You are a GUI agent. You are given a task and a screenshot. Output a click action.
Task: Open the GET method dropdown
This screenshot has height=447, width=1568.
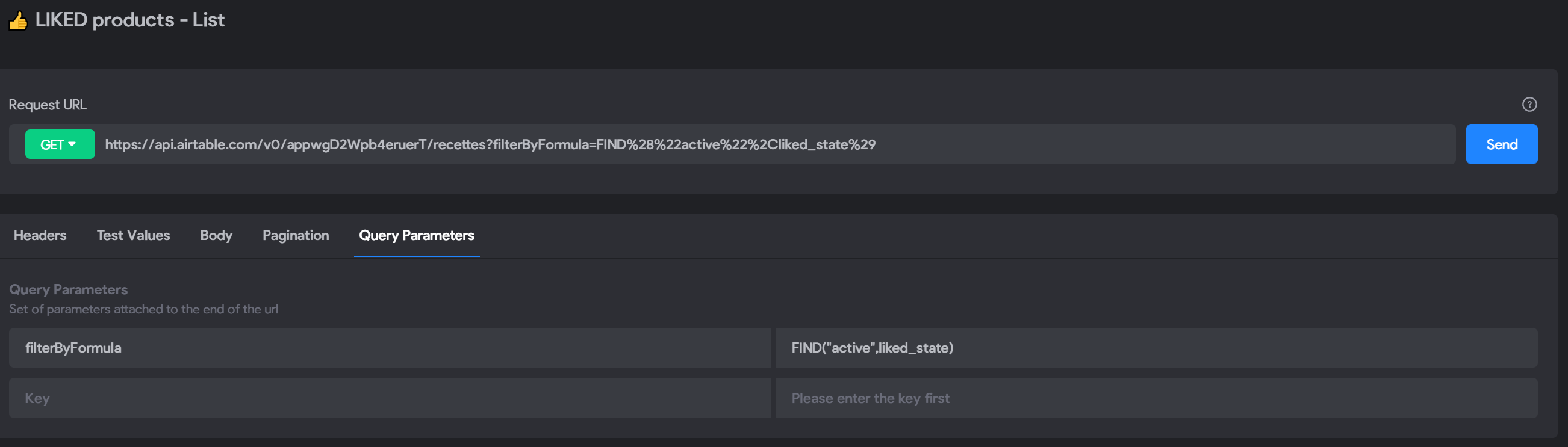[x=60, y=144]
